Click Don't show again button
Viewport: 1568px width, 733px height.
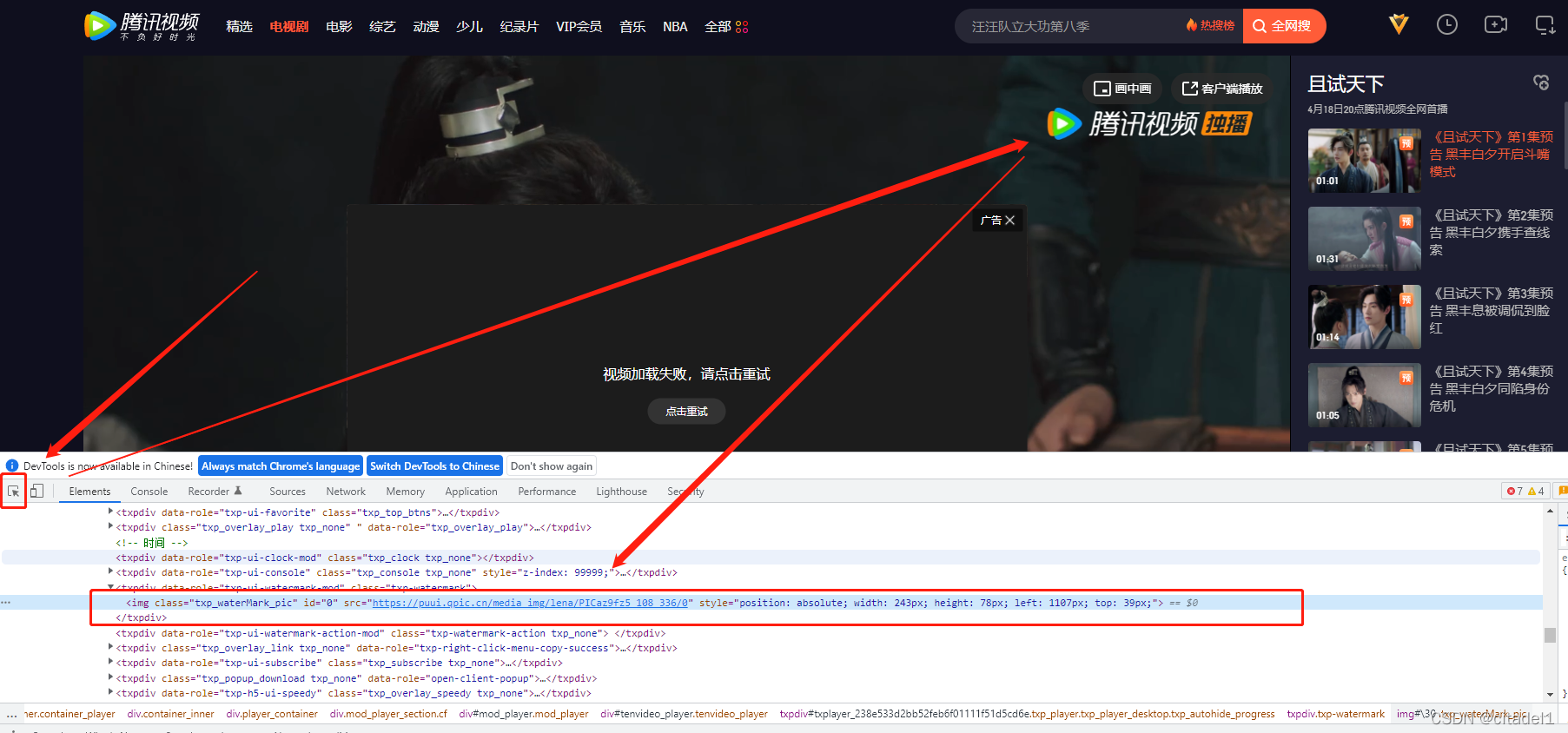552,466
